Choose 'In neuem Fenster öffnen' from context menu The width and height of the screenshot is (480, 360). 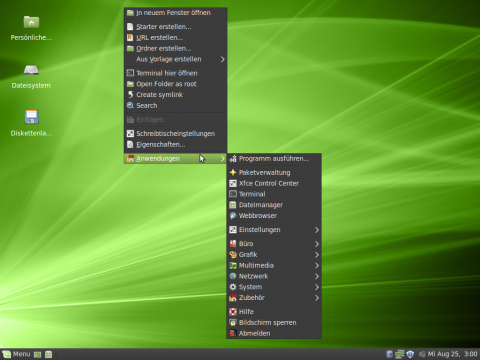[176, 13]
